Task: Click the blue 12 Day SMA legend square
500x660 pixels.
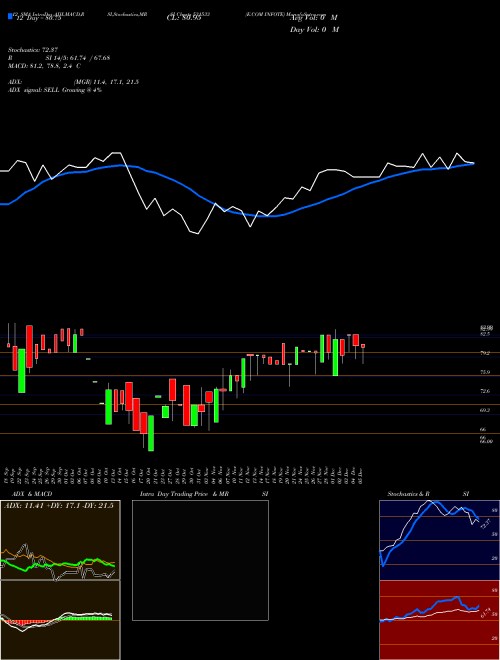Action: (x=10, y=17)
